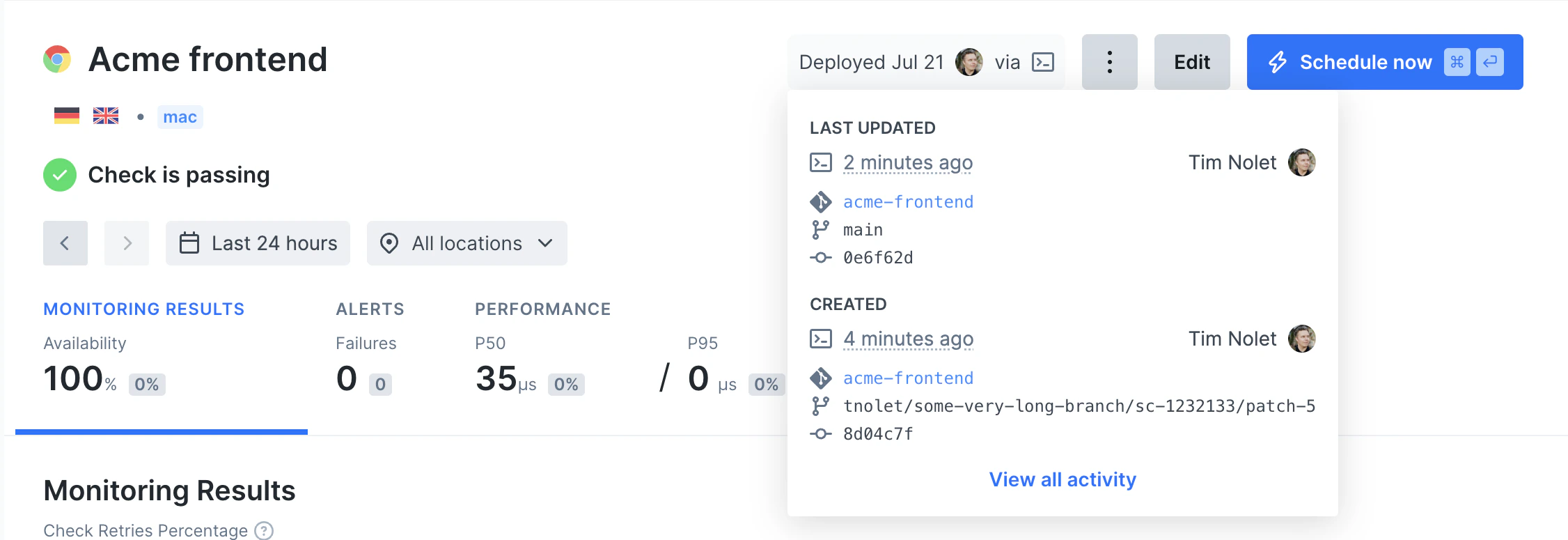Switch to the MONITORING RESULTS tab
Screen dimensions: 1568x540
(x=143, y=309)
